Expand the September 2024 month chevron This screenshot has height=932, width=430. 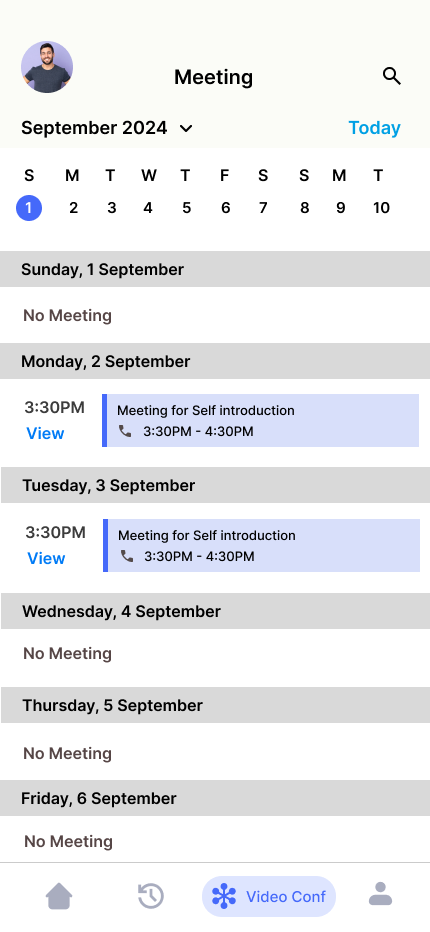tap(186, 128)
